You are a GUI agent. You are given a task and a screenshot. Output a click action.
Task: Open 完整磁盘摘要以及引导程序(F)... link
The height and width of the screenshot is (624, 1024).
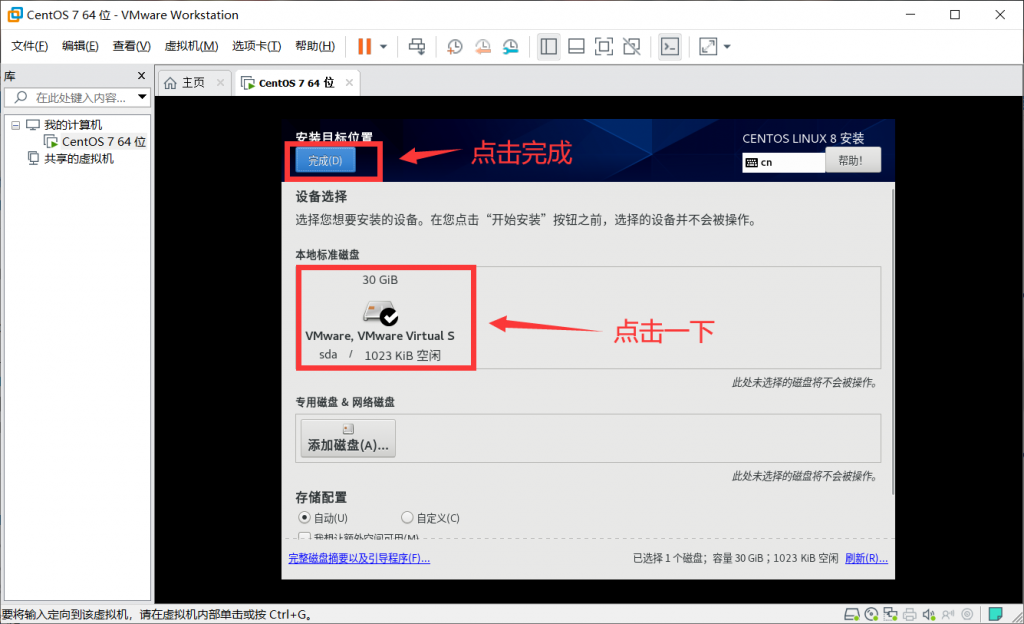click(x=359, y=559)
